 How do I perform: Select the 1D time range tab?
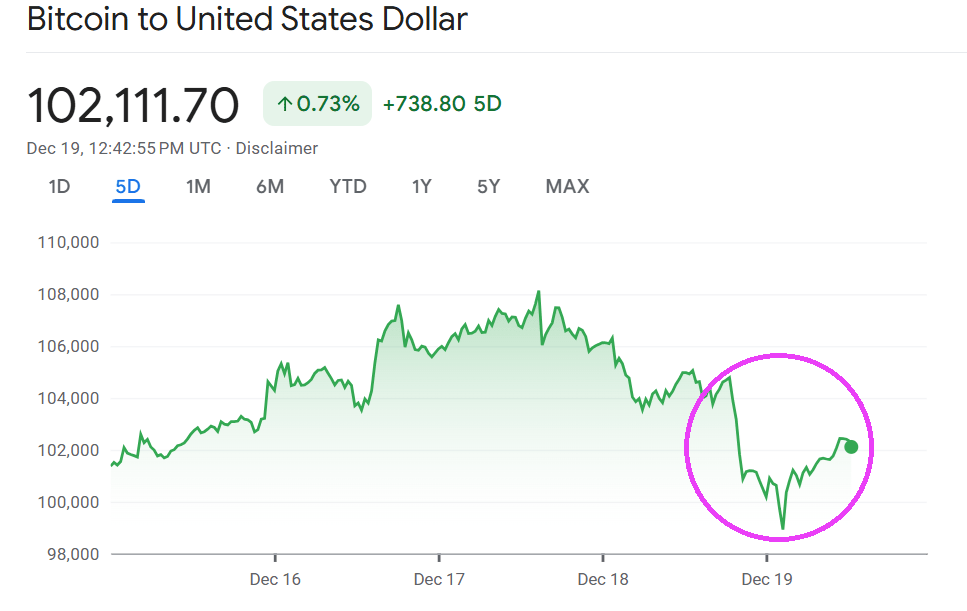click(x=59, y=186)
